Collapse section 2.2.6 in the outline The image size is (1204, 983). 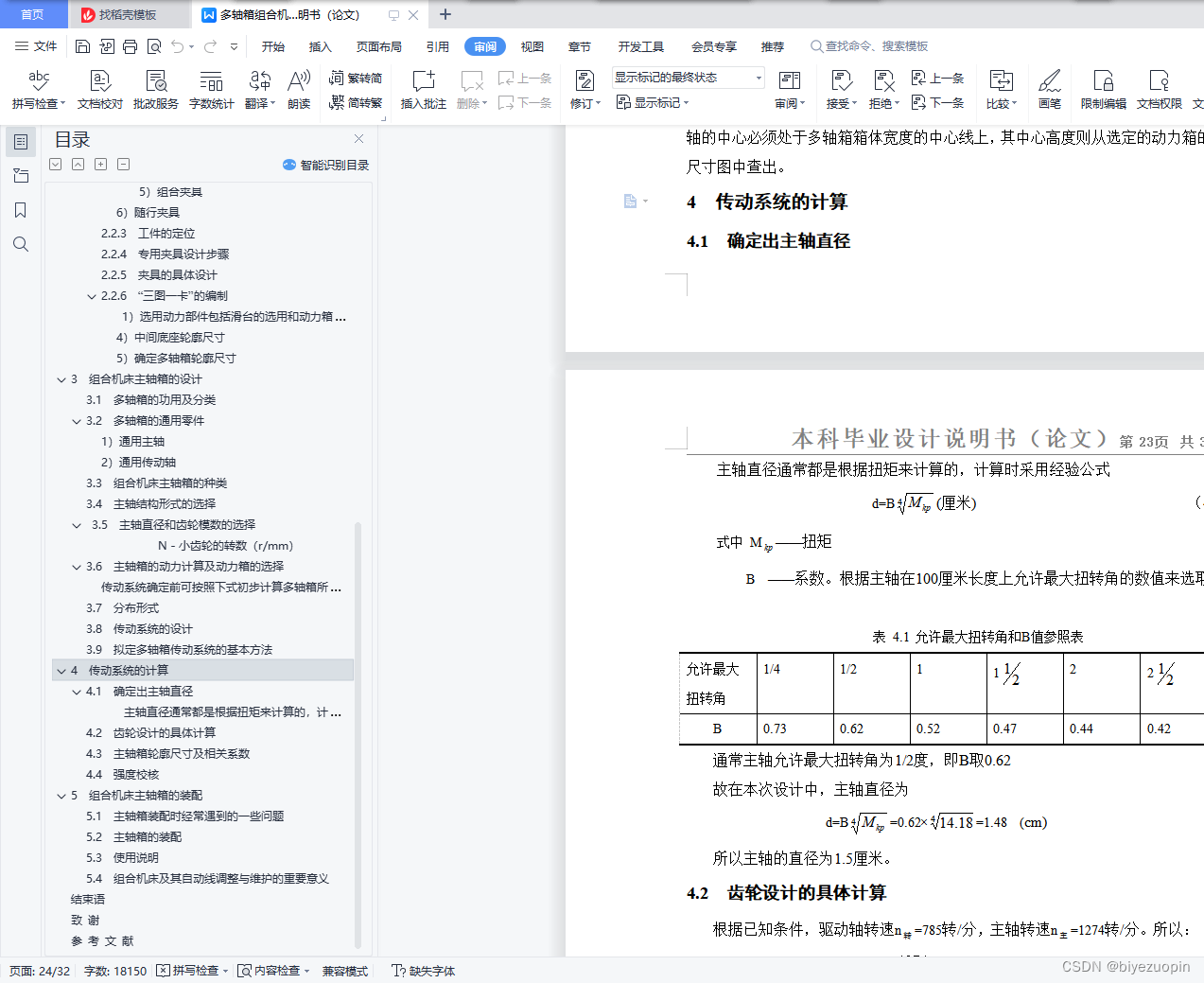[92, 296]
